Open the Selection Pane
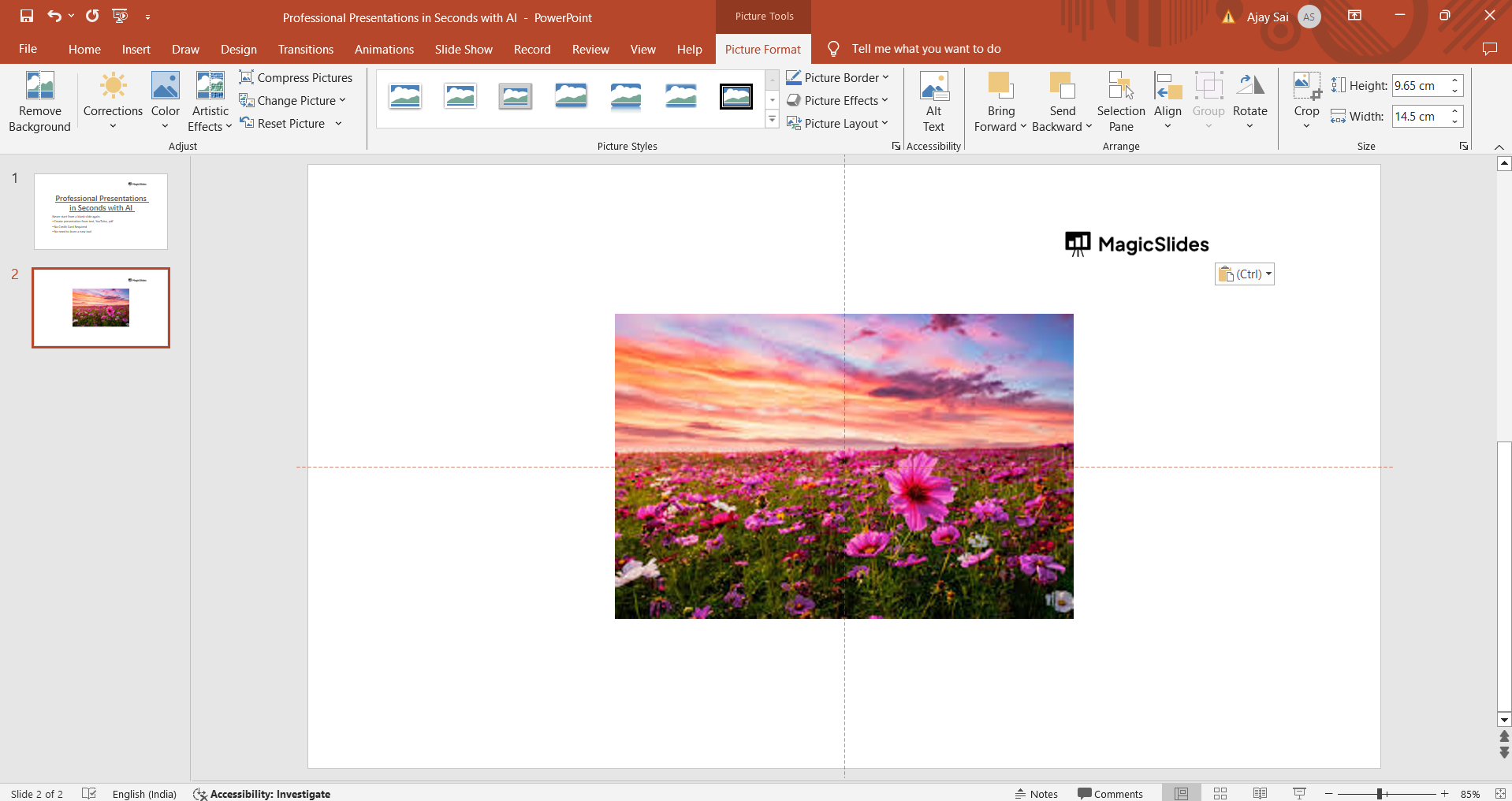The image size is (1512, 801). tap(1121, 101)
